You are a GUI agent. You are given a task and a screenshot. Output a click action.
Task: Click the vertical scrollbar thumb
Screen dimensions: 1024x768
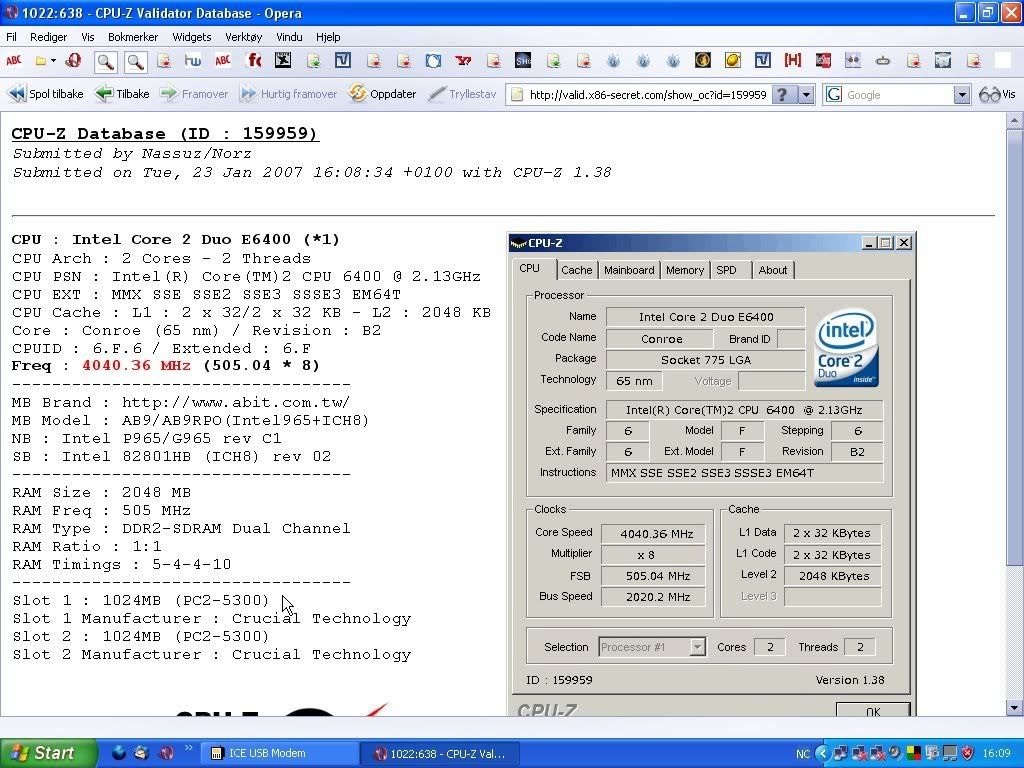[x=1014, y=347]
